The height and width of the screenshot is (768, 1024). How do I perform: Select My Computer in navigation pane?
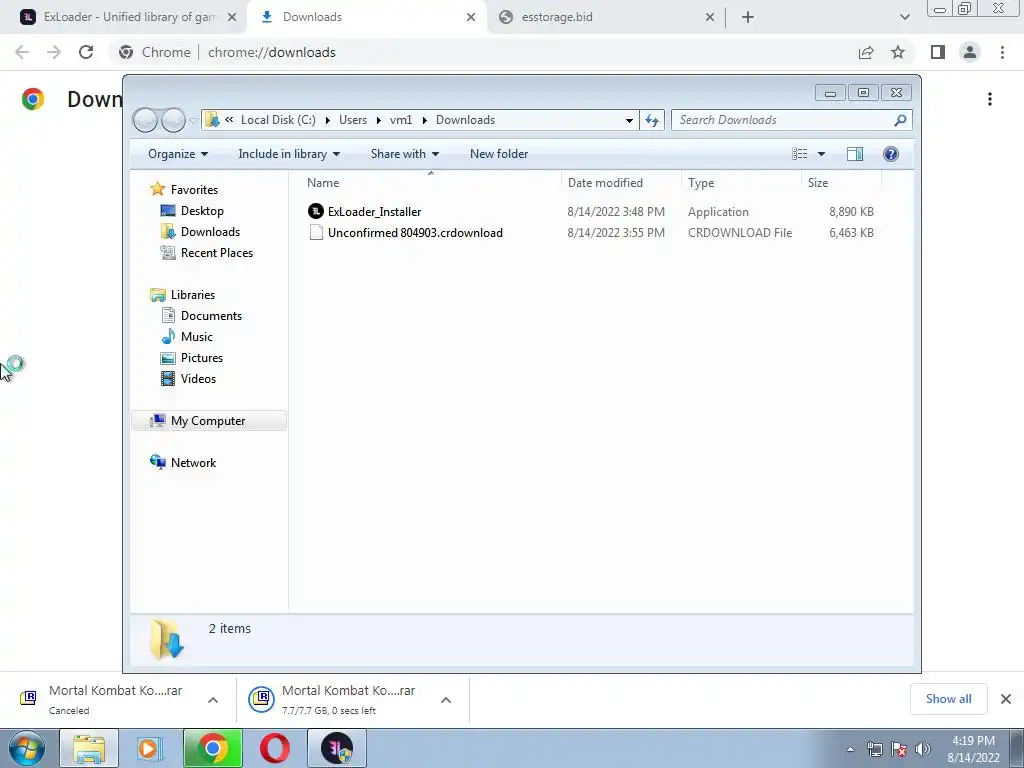point(208,421)
